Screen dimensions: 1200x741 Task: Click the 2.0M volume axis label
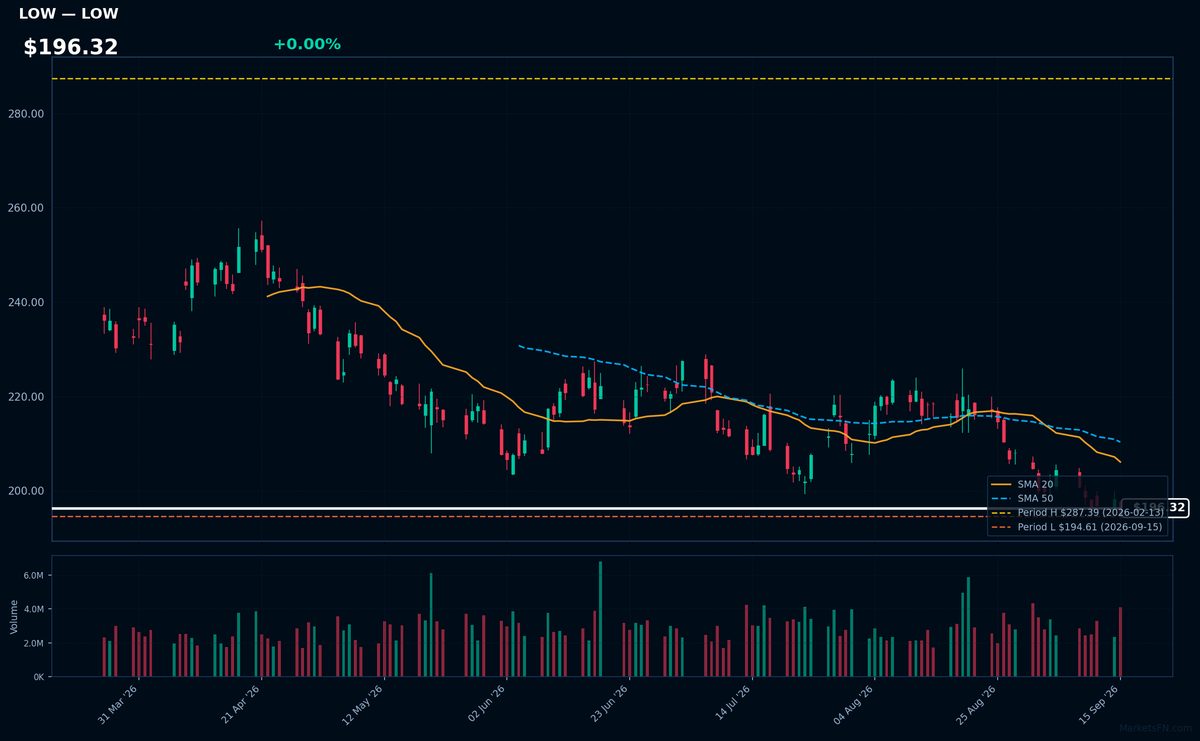[34, 643]
